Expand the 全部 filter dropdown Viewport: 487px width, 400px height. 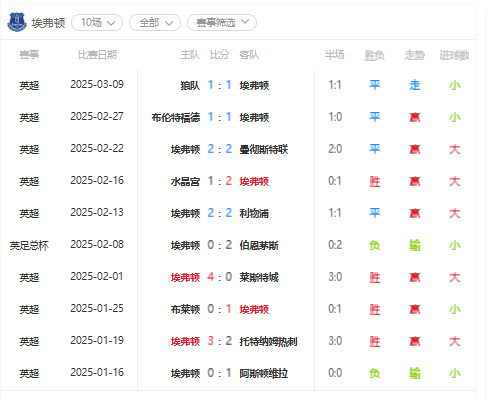click(155, 23)
